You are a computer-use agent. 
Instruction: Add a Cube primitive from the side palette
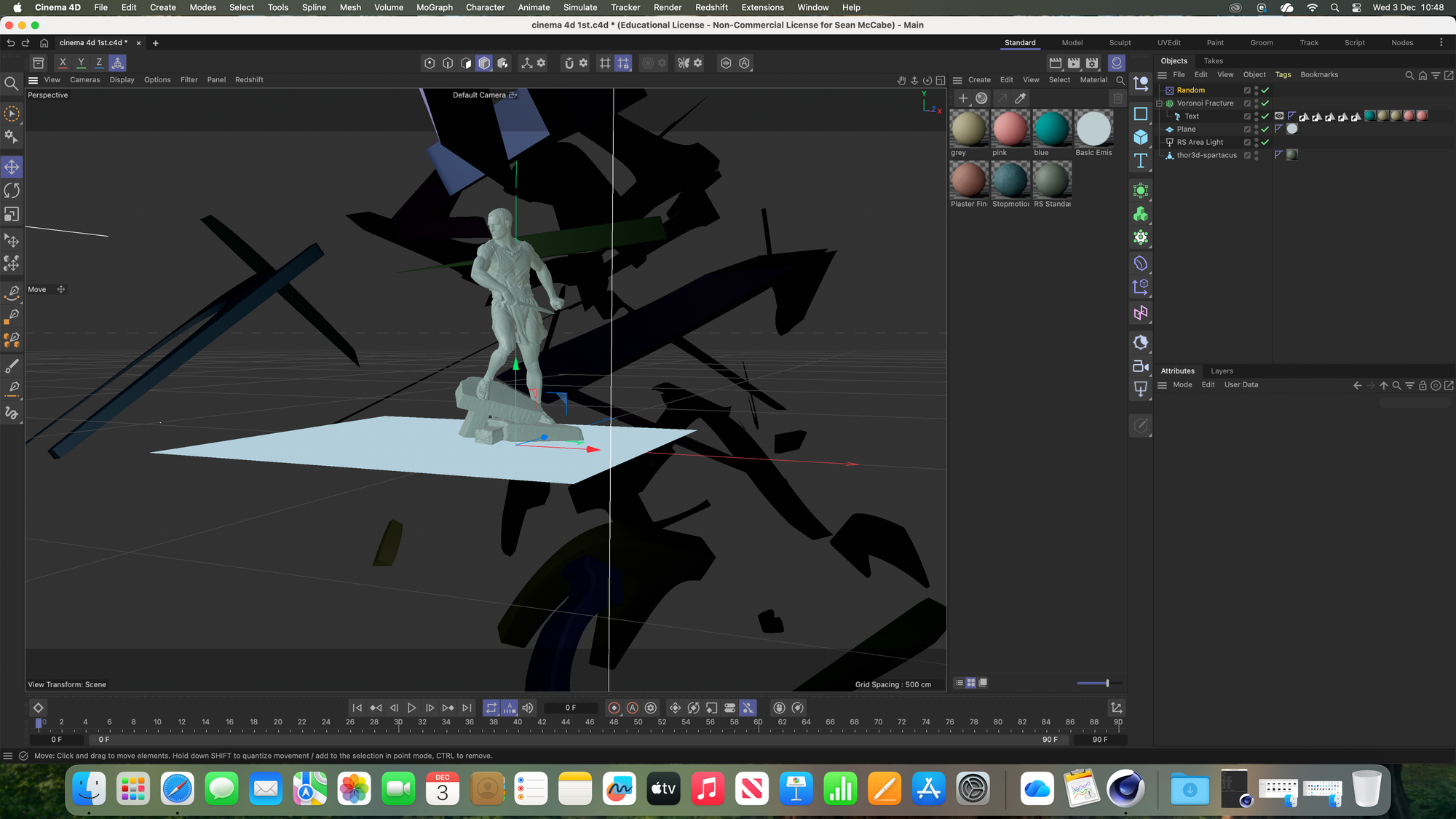pos(1141,138)
